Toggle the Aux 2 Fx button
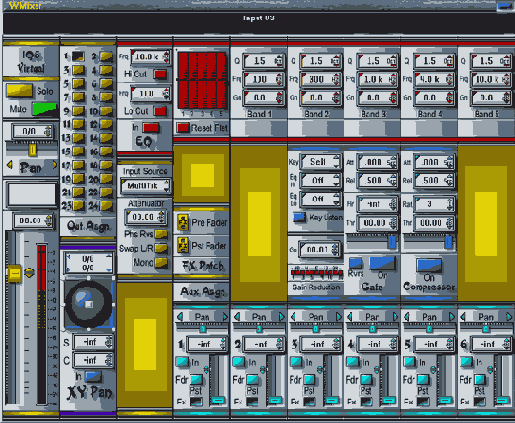The image size is (515, 423). click(252, 402)
